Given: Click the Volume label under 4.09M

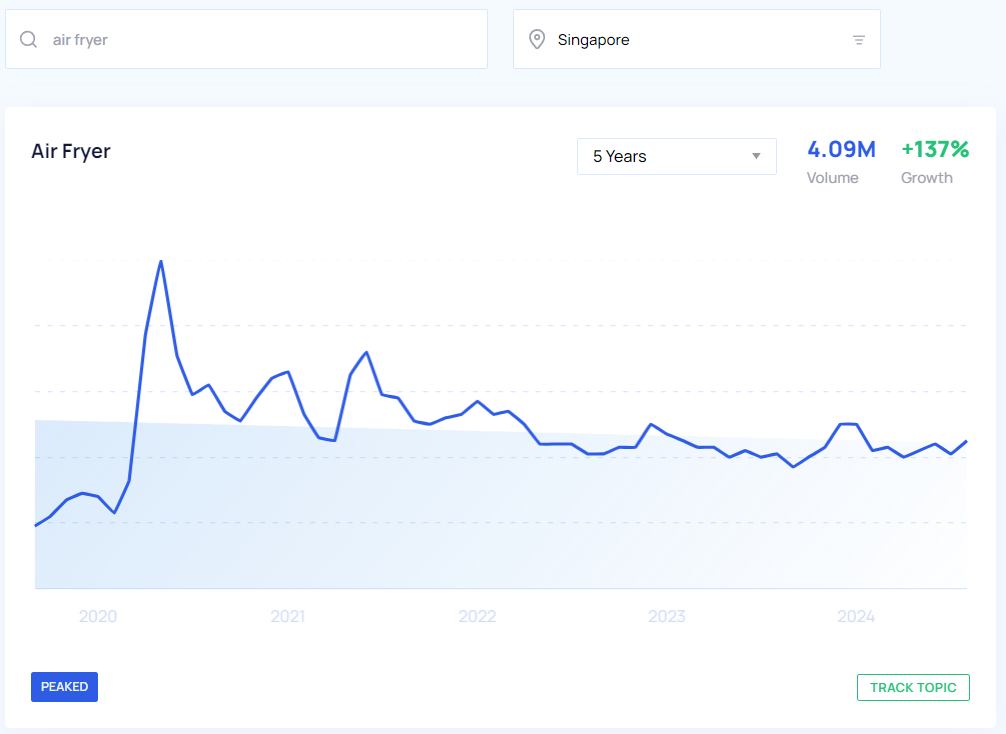Looking at the screenshot, I should pyautogui.click(x=832, y=178).
